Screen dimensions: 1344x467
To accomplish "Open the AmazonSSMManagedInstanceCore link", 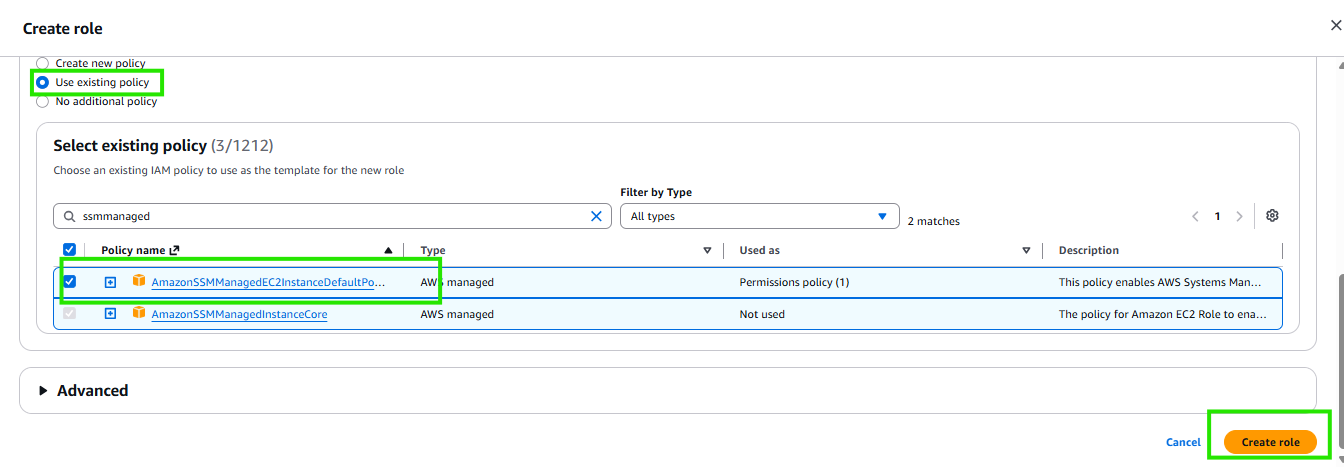I will pyautogui.click(x=239, y=315).
